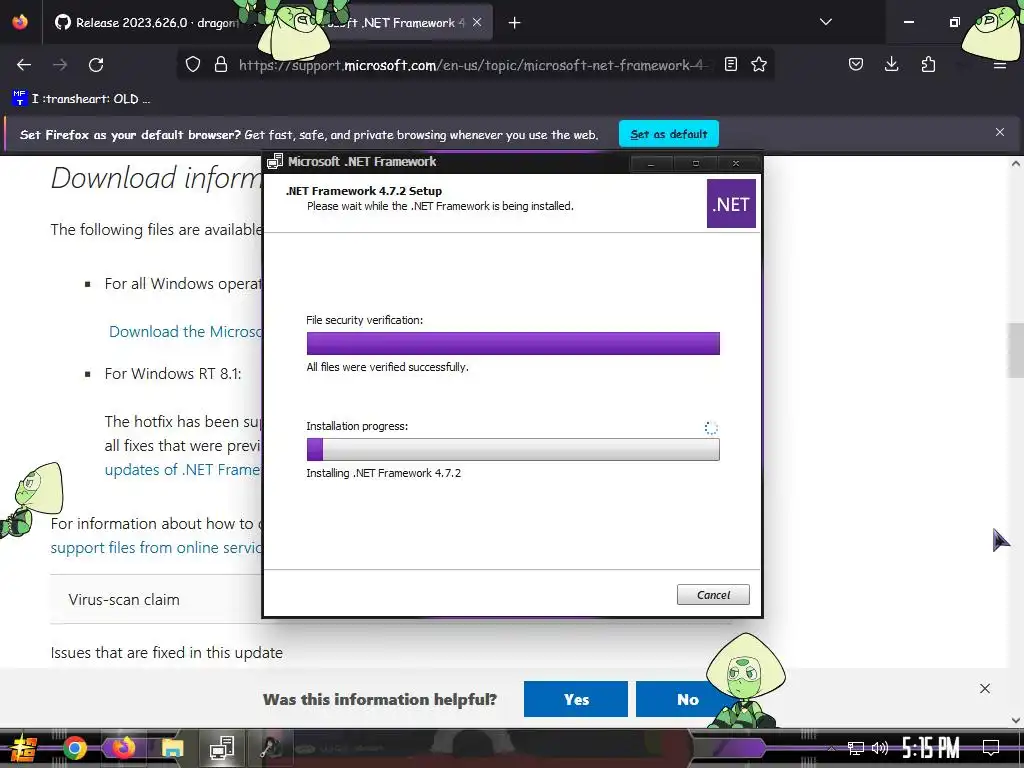Open the Firefox hamburger menu
Viewport: 1024px width, 768px height.
click(x=999, y=65)
